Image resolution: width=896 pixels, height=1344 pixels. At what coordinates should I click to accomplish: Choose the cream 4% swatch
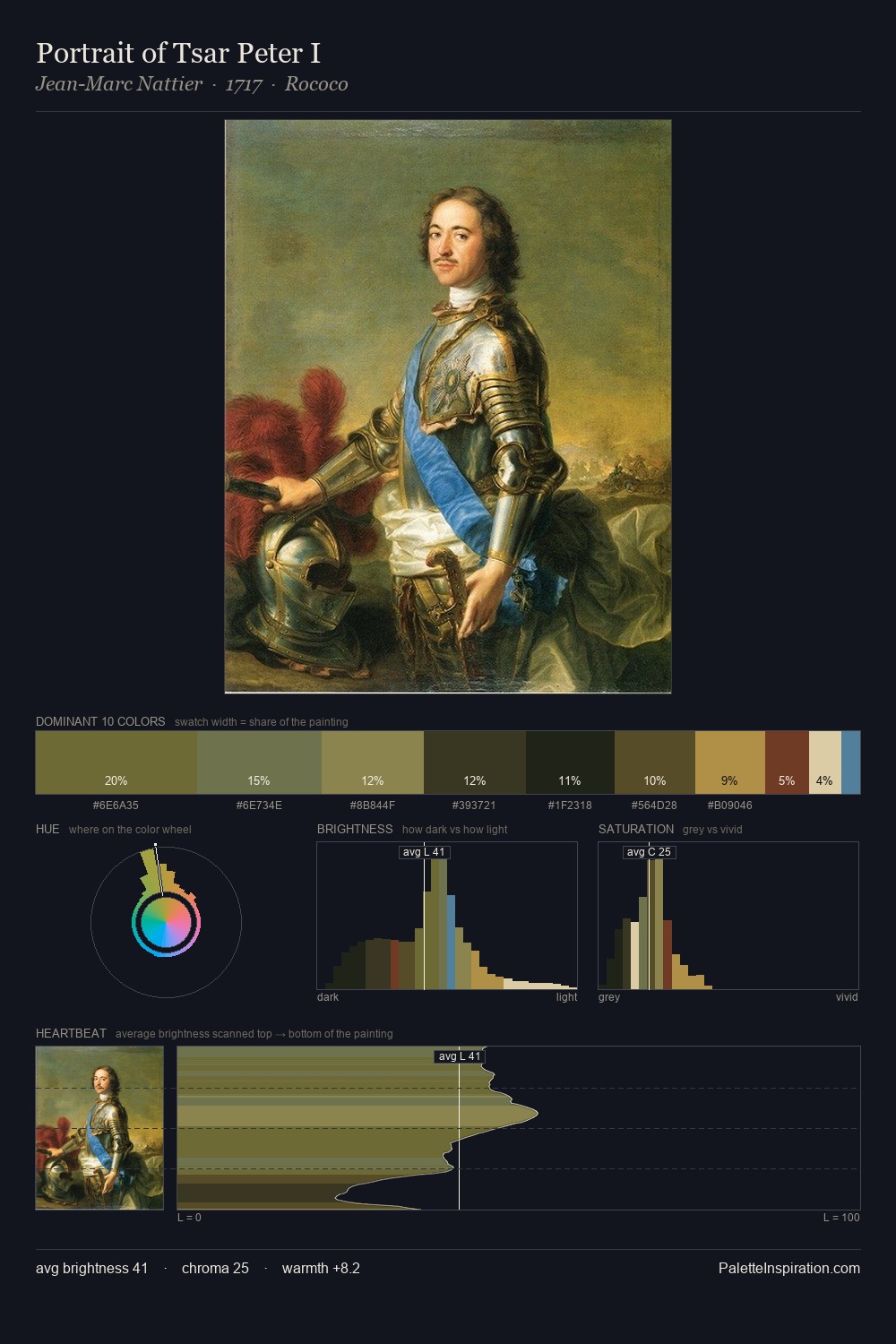coord(825,762)
